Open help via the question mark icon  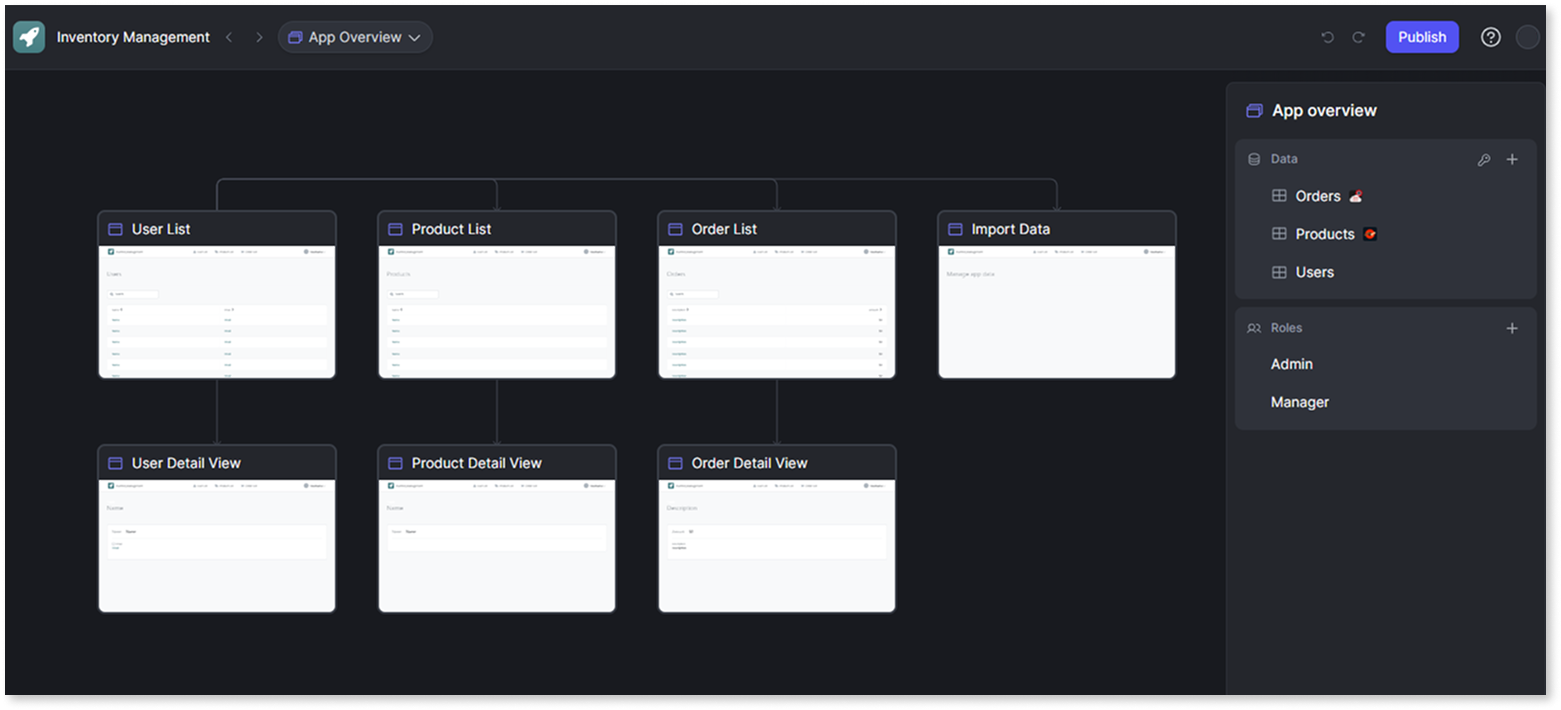[x=1490, y=37]
